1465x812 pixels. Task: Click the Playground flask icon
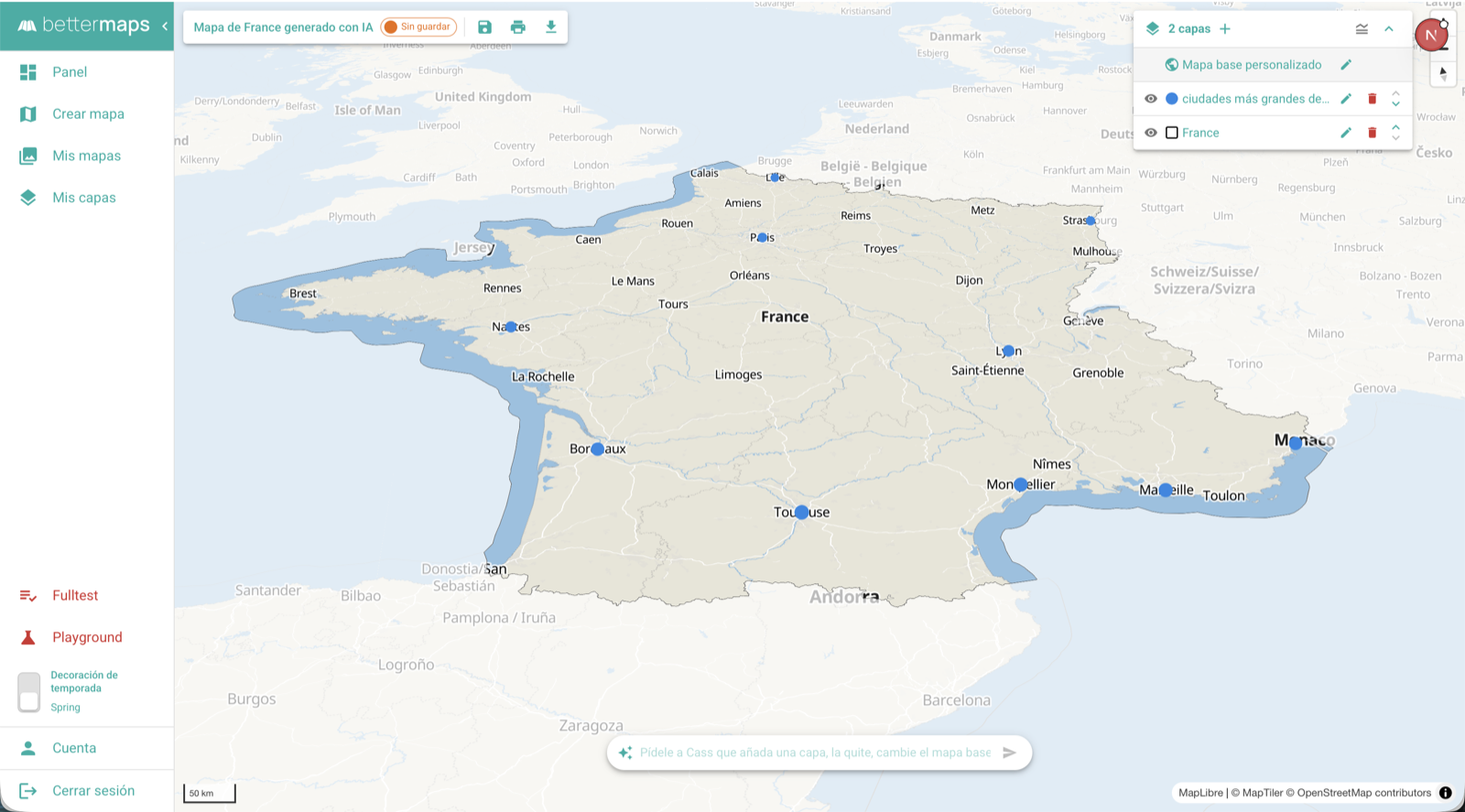pyautogui.click(x=28, y=638)
